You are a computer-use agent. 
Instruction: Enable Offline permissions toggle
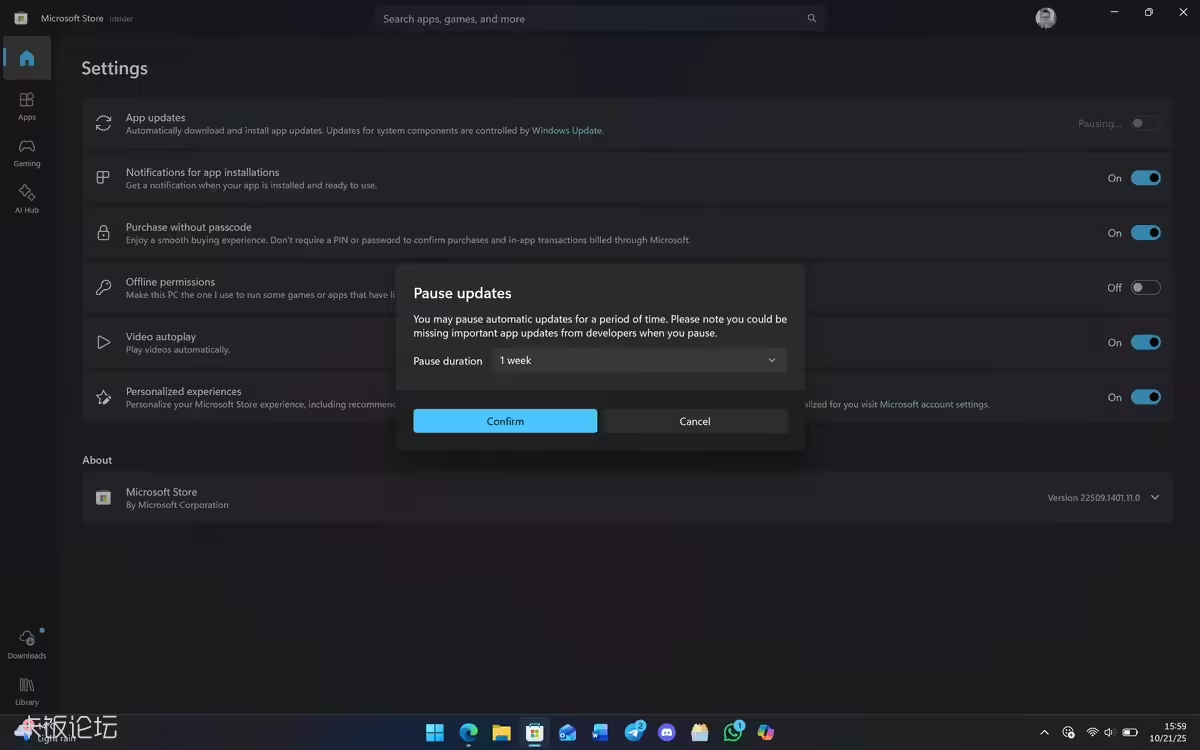click(1145, 288)
